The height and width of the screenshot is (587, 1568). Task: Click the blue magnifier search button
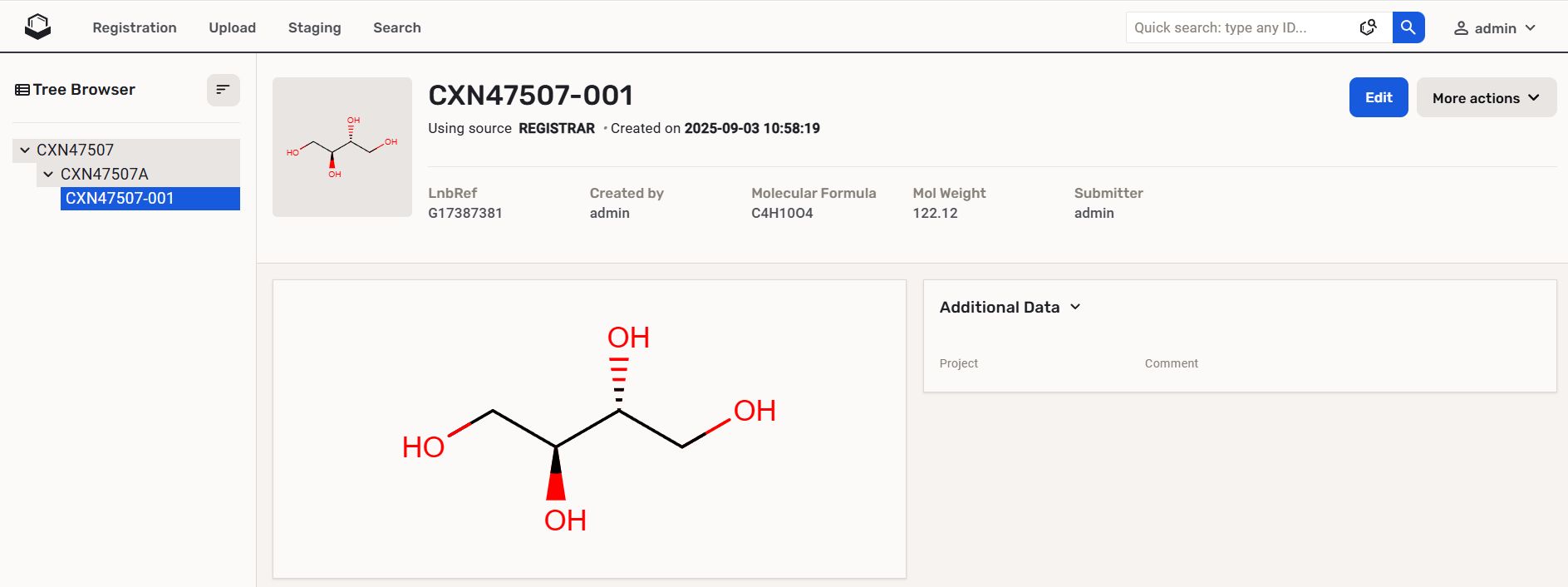coord(1408,27)
